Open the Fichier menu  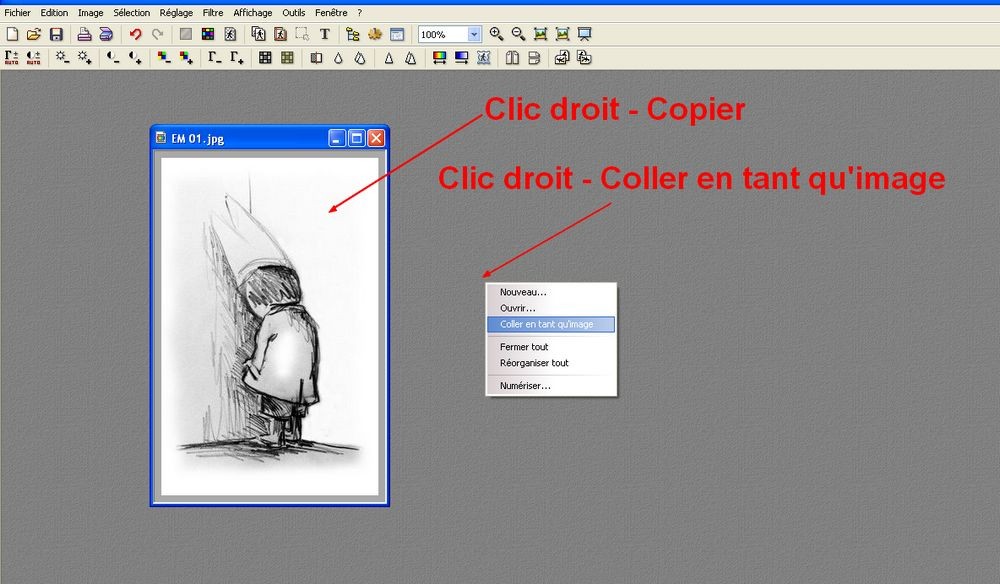tap(17, 13)
